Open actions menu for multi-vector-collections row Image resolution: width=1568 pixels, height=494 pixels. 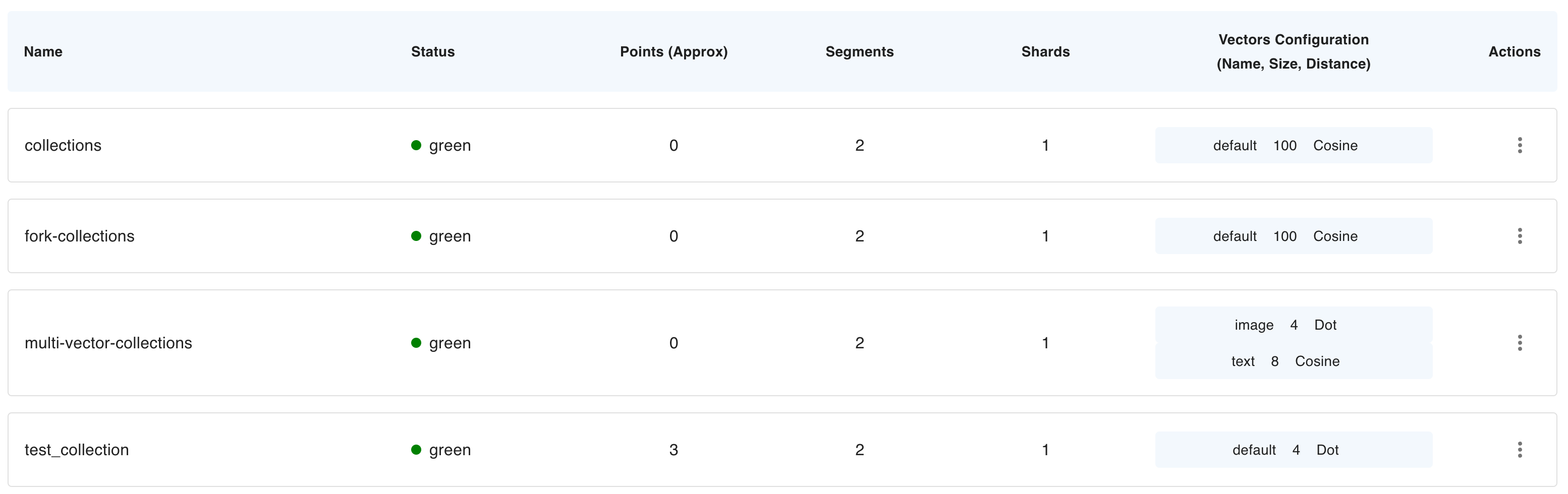[1519, 343]
